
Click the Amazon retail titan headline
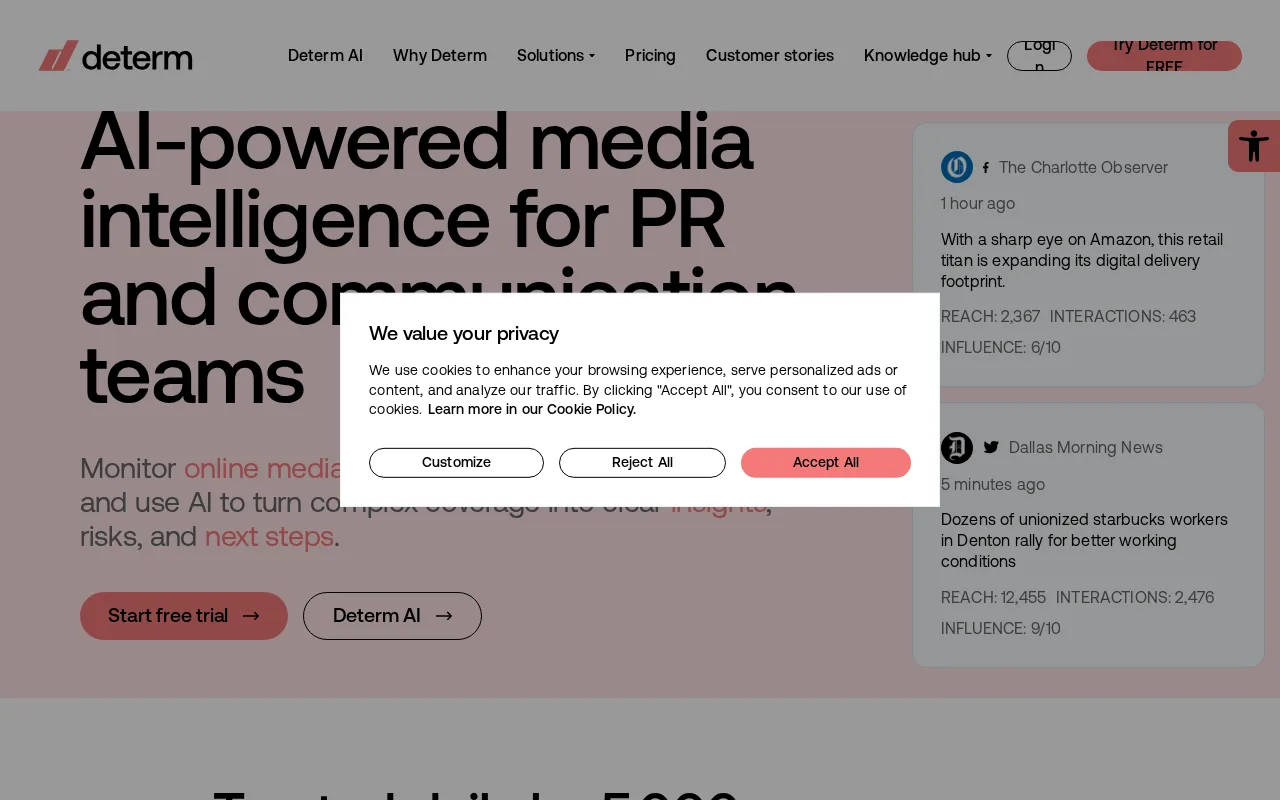[1082, 260]
